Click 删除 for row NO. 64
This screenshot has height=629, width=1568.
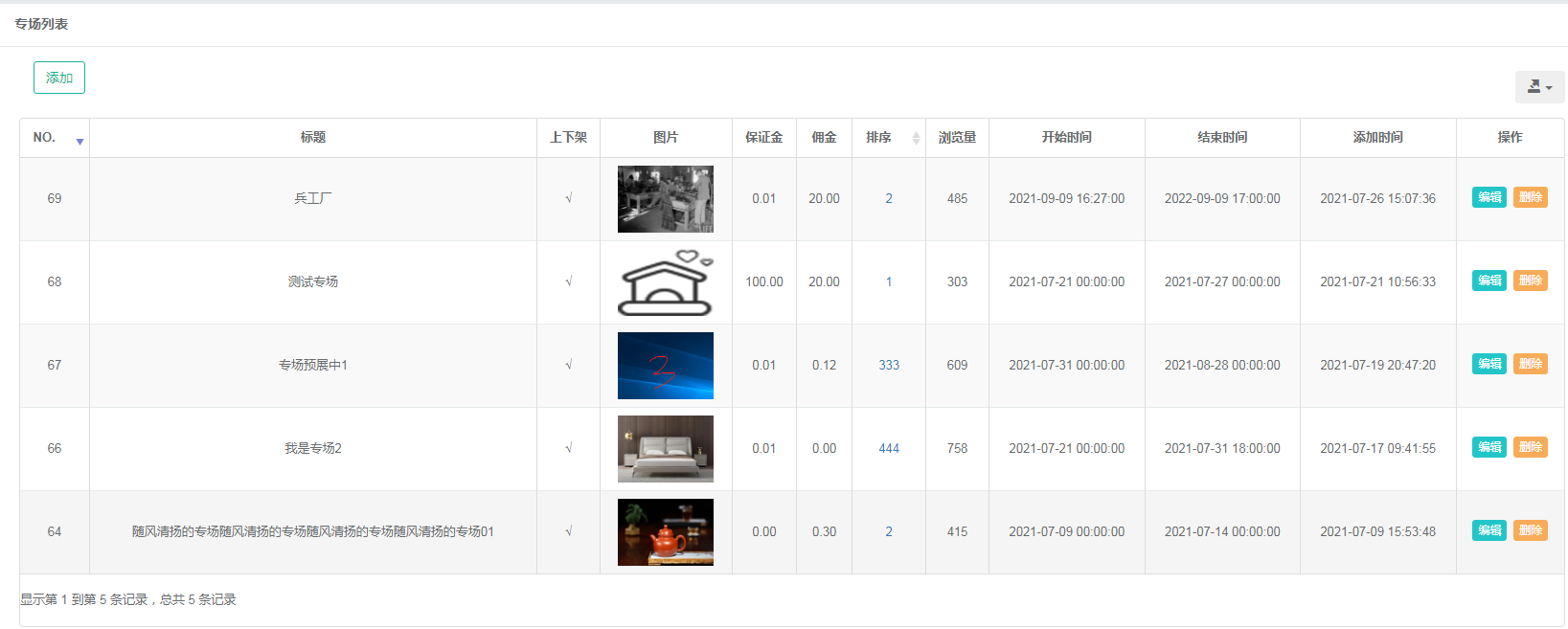tap(1531, 530)
